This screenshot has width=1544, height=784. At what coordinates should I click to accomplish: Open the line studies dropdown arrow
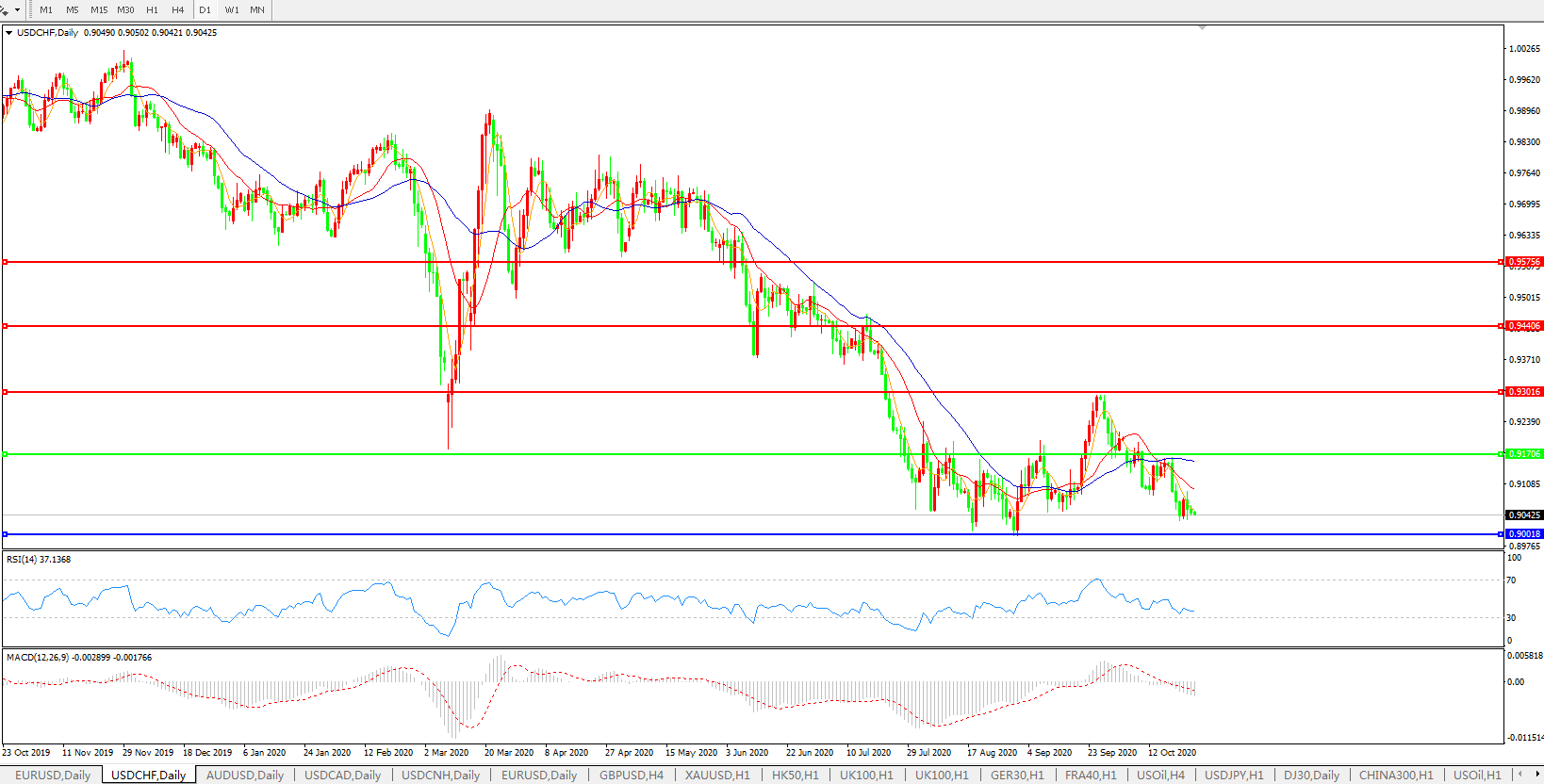click(x=17, y=9)
